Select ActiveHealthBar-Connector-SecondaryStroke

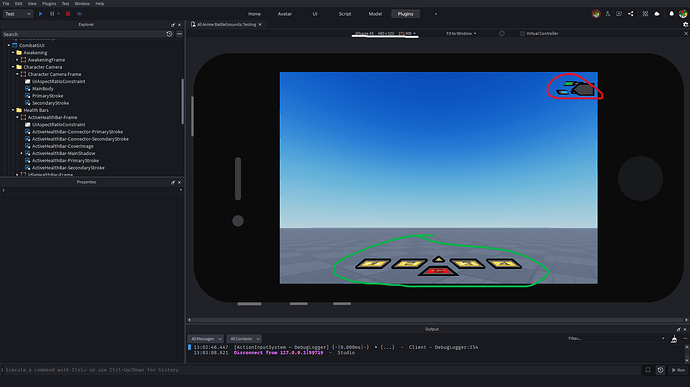(80, 139)
